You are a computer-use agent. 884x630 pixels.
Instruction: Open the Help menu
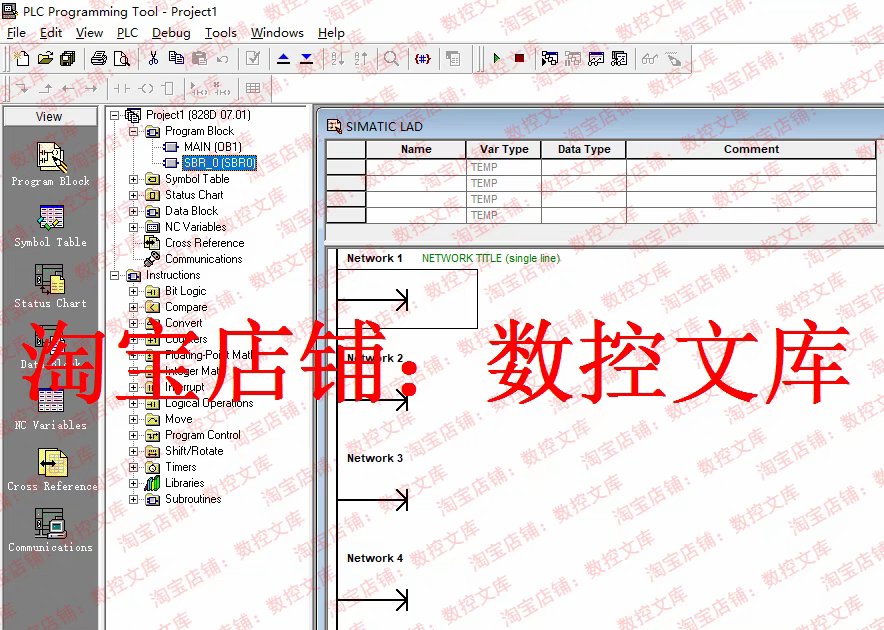point(331,33)
